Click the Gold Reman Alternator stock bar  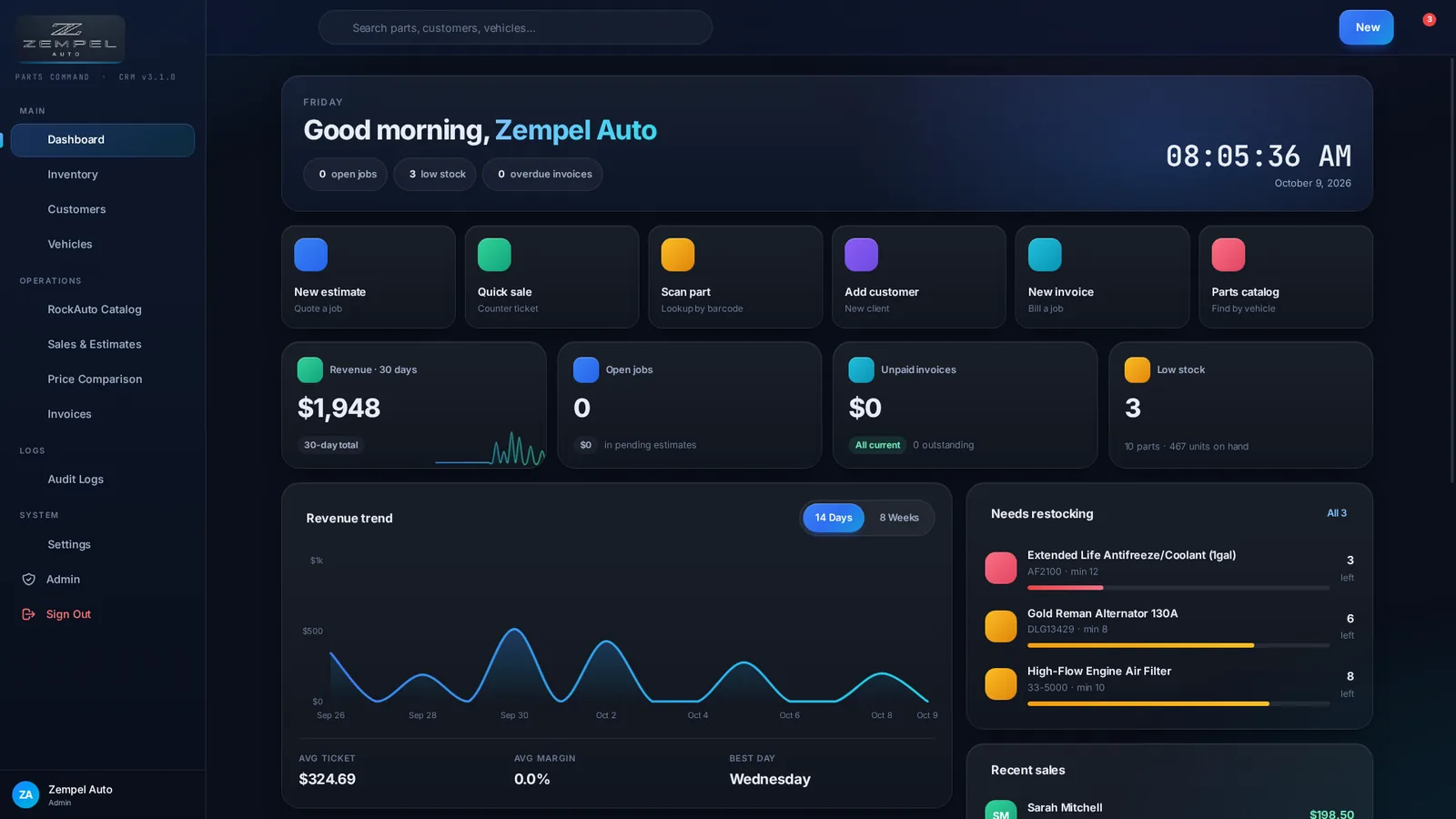pyautogui.click(x=1178, y=645)
